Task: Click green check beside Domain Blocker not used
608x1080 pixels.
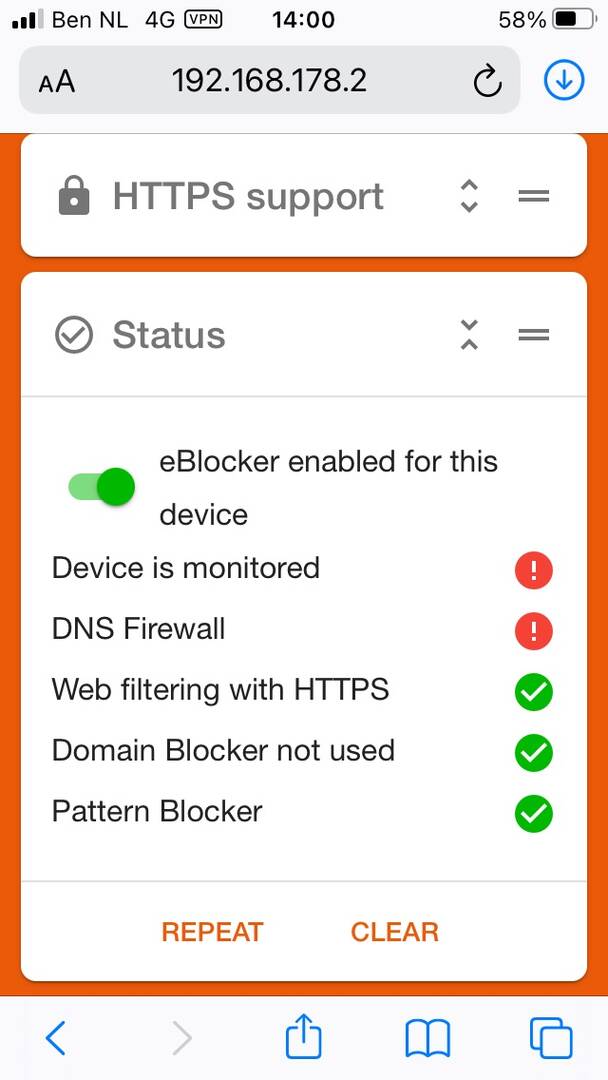Action: [x=534, y=753]
